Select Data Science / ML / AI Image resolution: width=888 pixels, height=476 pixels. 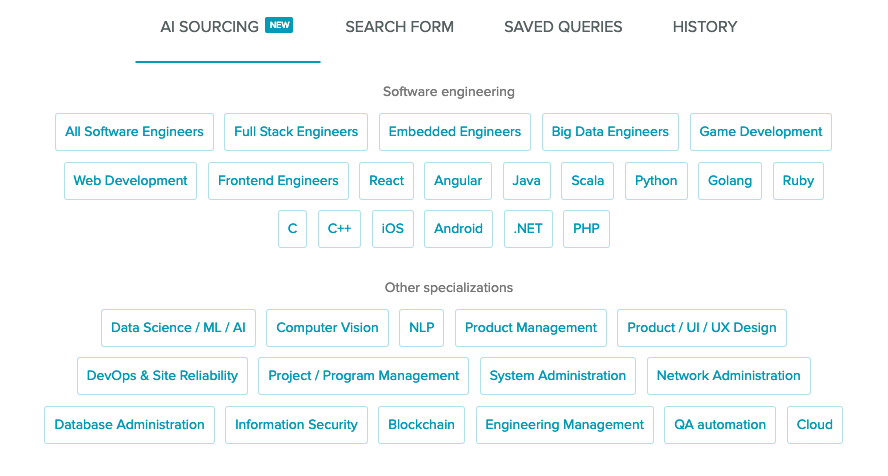coord(178,328)
